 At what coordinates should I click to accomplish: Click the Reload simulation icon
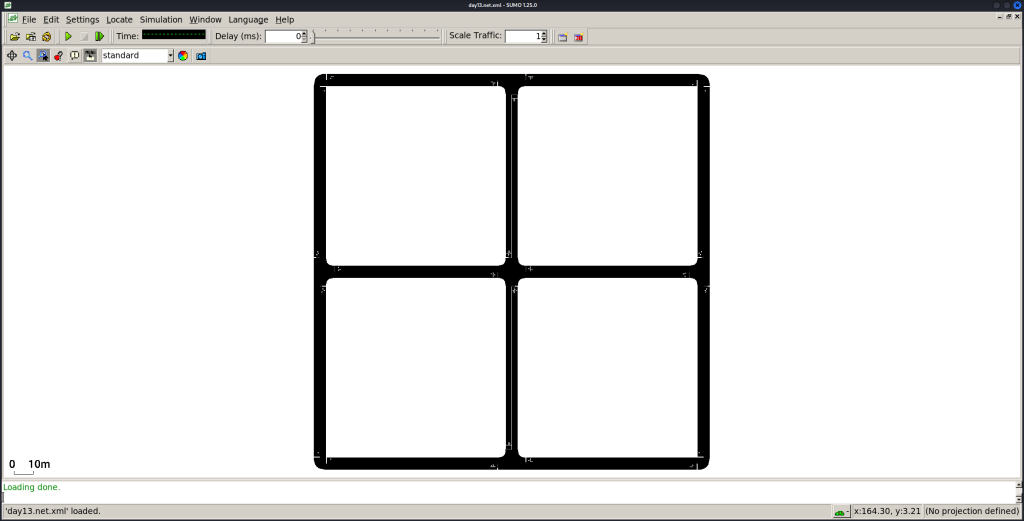click(x=46, y=37)
